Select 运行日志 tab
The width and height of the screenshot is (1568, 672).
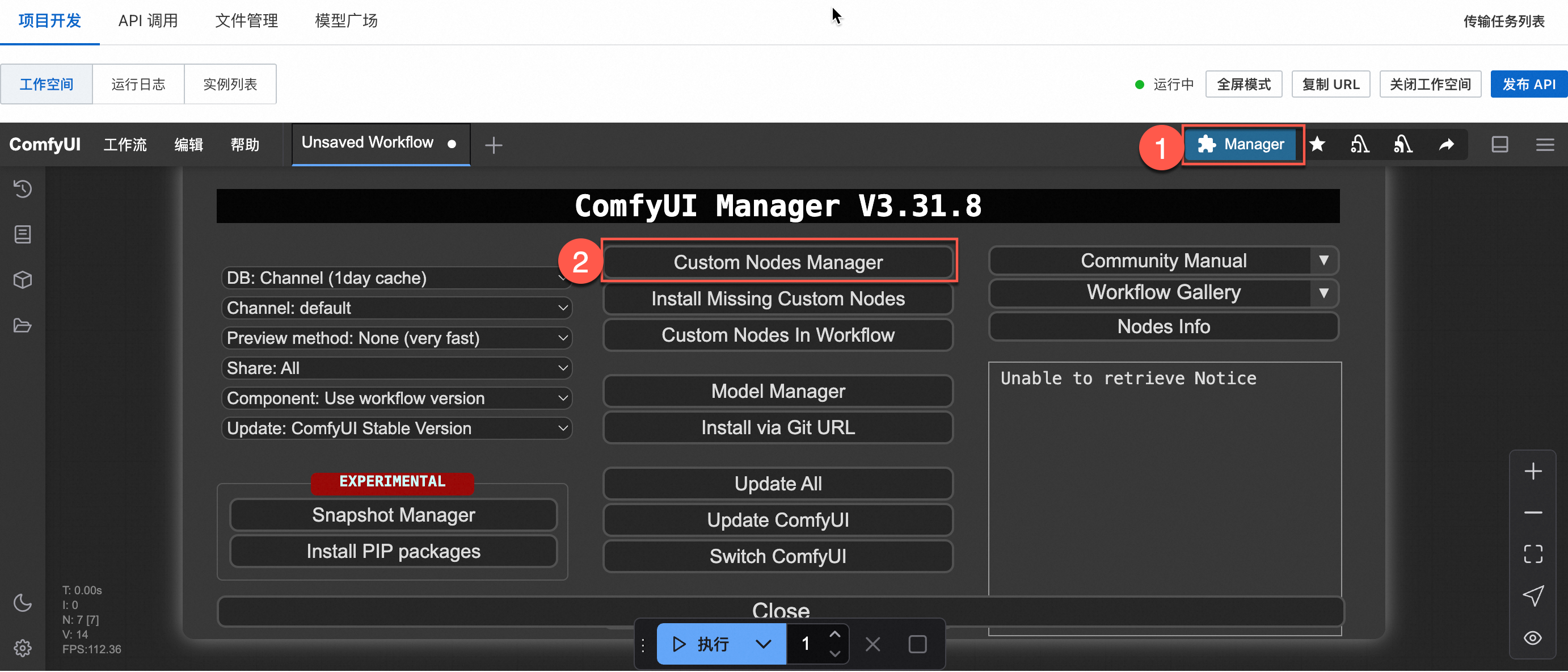tap(138, 84)
